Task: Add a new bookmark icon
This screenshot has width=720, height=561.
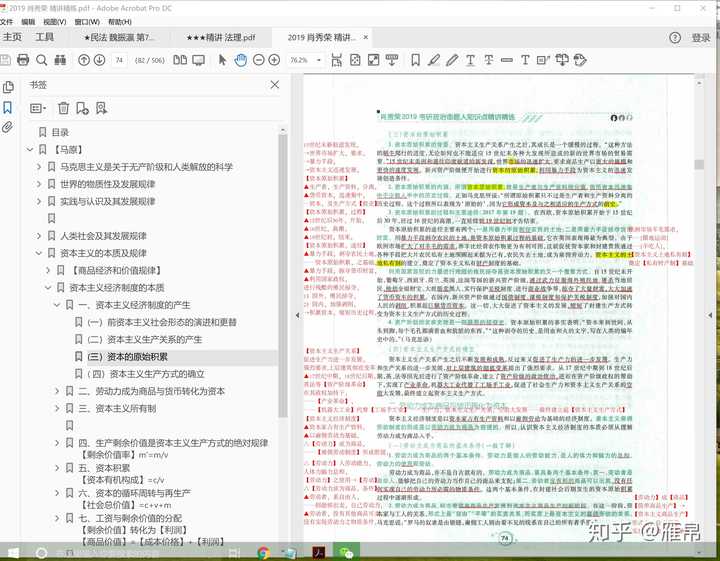Action: [x=85, y=108]
